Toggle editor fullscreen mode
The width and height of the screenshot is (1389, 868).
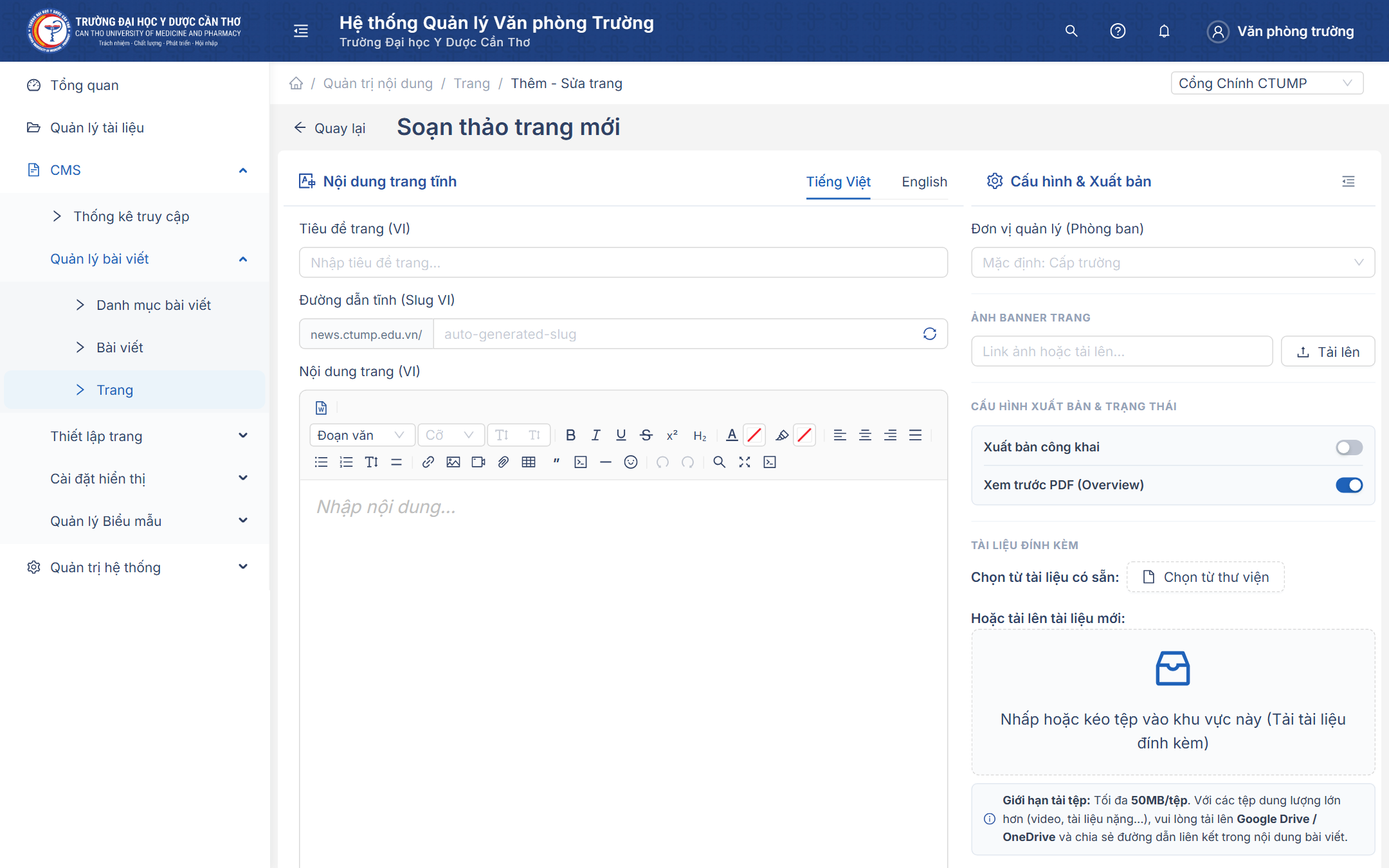point(745,462)
